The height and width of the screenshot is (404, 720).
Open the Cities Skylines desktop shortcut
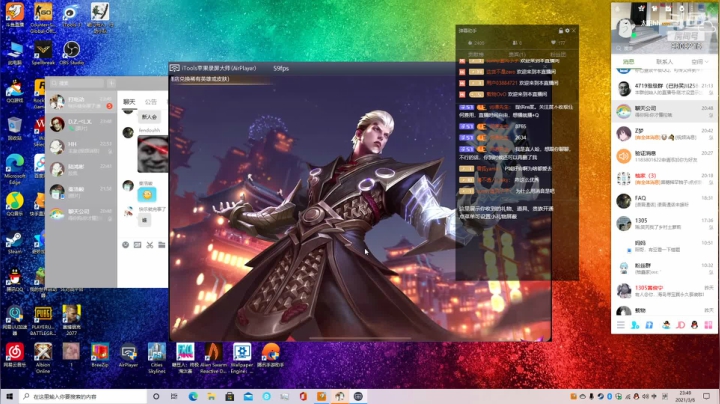tap(157, 358)
